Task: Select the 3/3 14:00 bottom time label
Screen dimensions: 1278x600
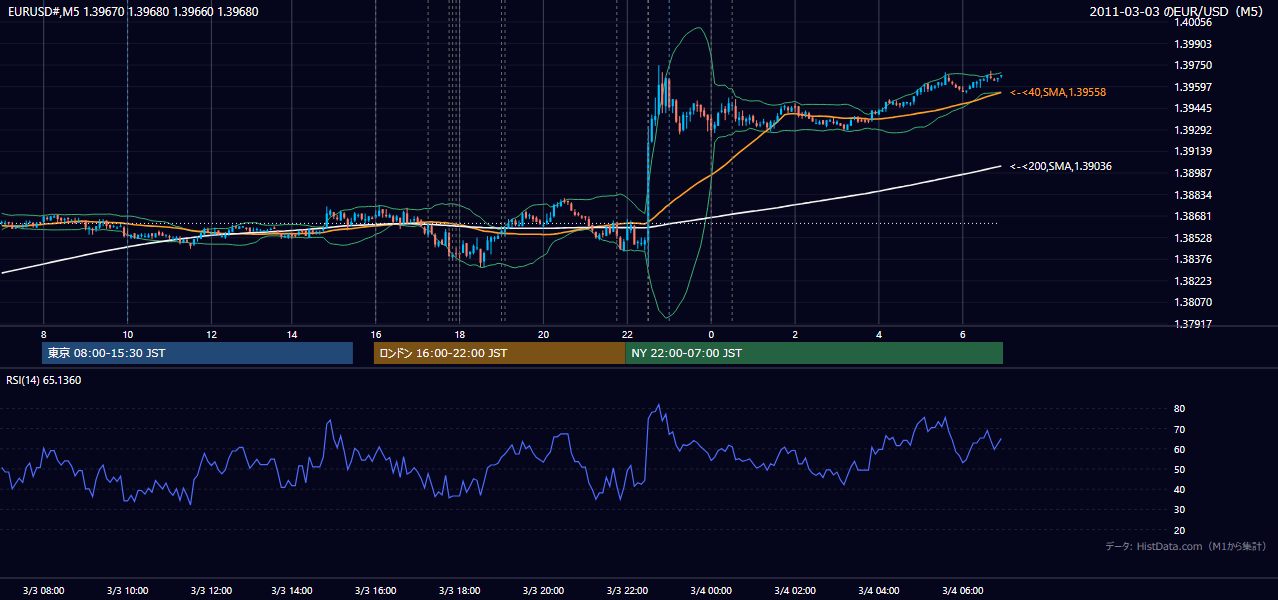Action: click(x=294, y=591)
